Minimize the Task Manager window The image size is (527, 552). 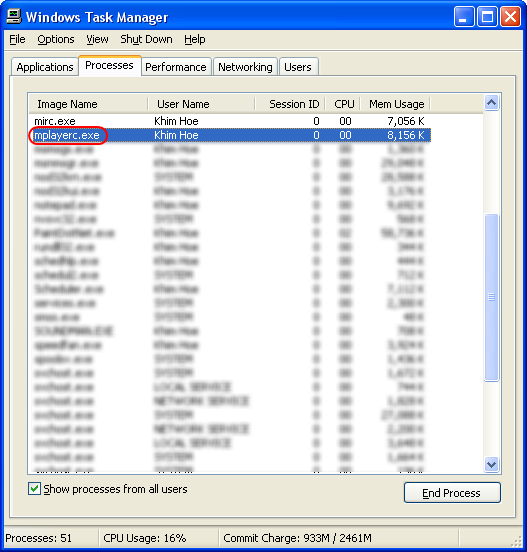click(x=464, y=17)
